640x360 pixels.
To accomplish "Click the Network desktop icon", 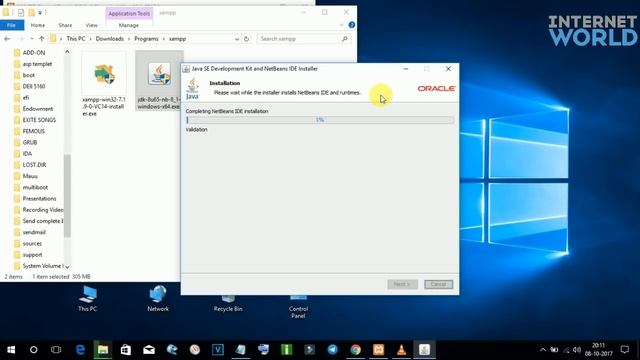I will point(158,299).
